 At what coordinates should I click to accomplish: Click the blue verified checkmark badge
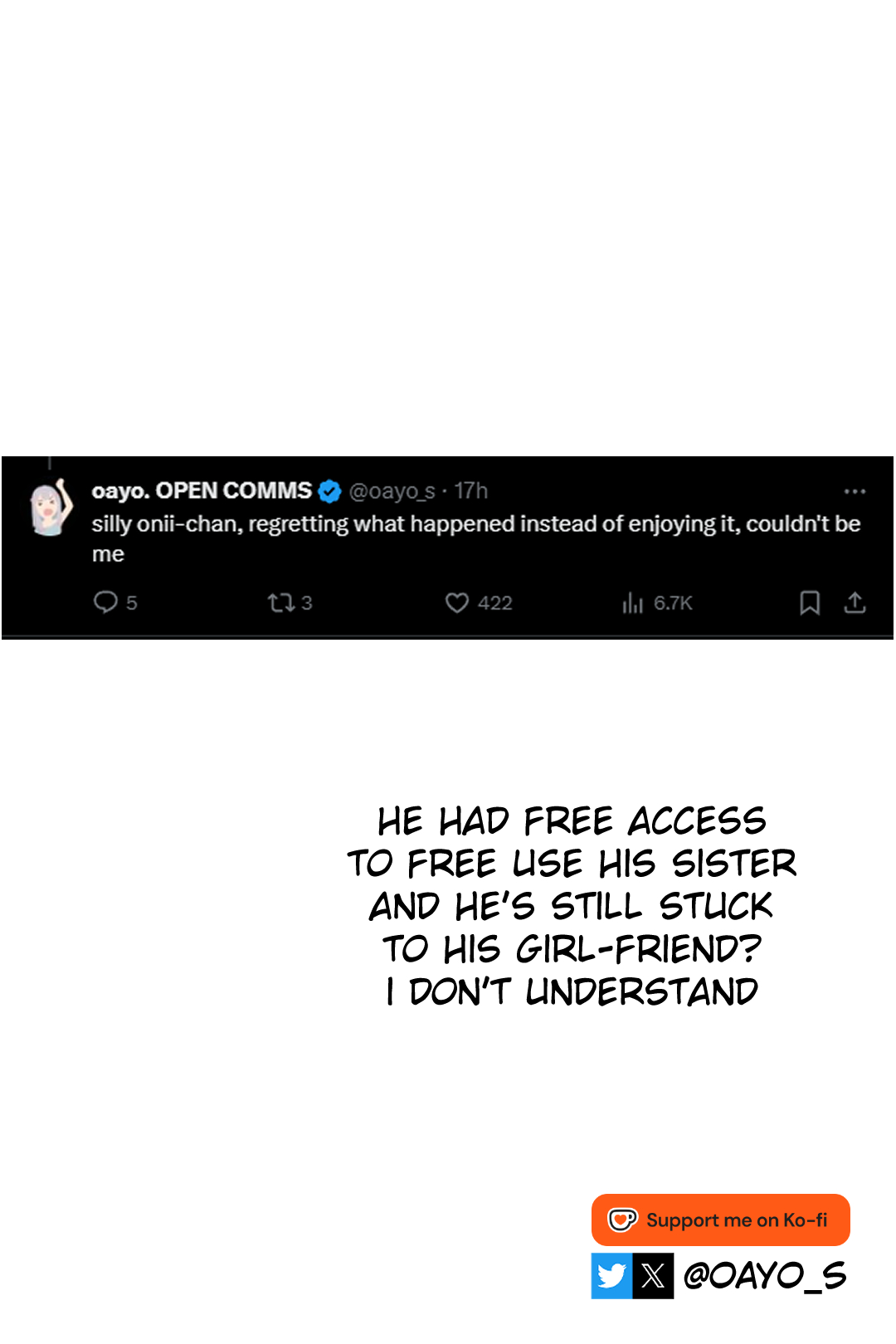pyautogui.click(x=329, y=491)
